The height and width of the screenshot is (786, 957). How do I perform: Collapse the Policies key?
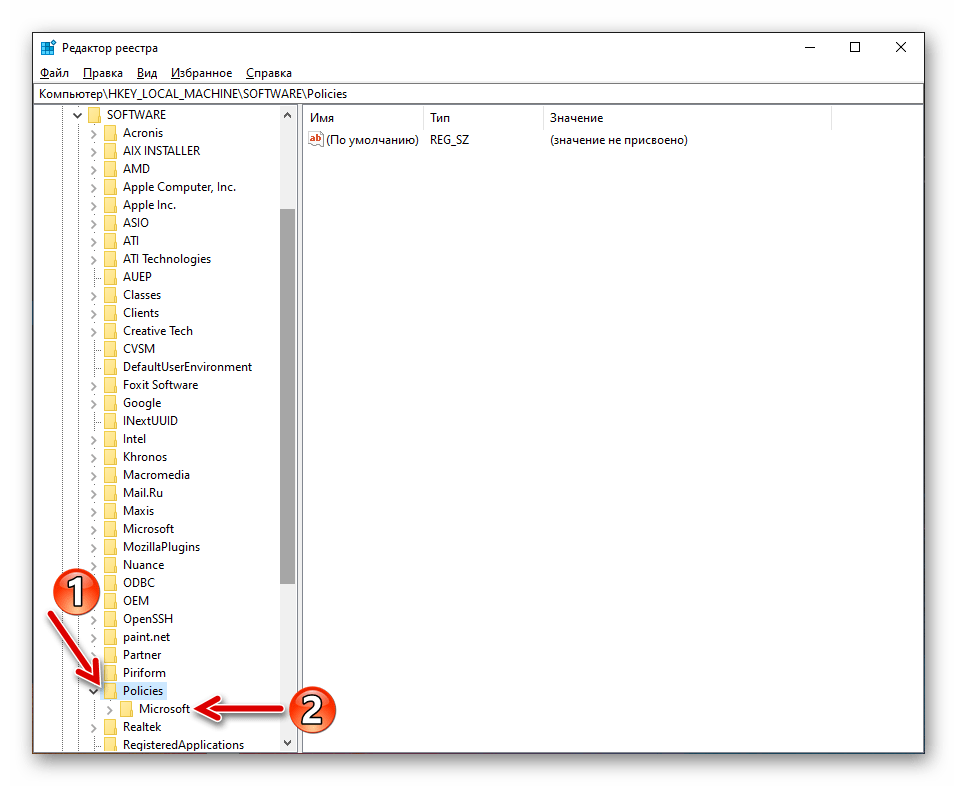93,691
